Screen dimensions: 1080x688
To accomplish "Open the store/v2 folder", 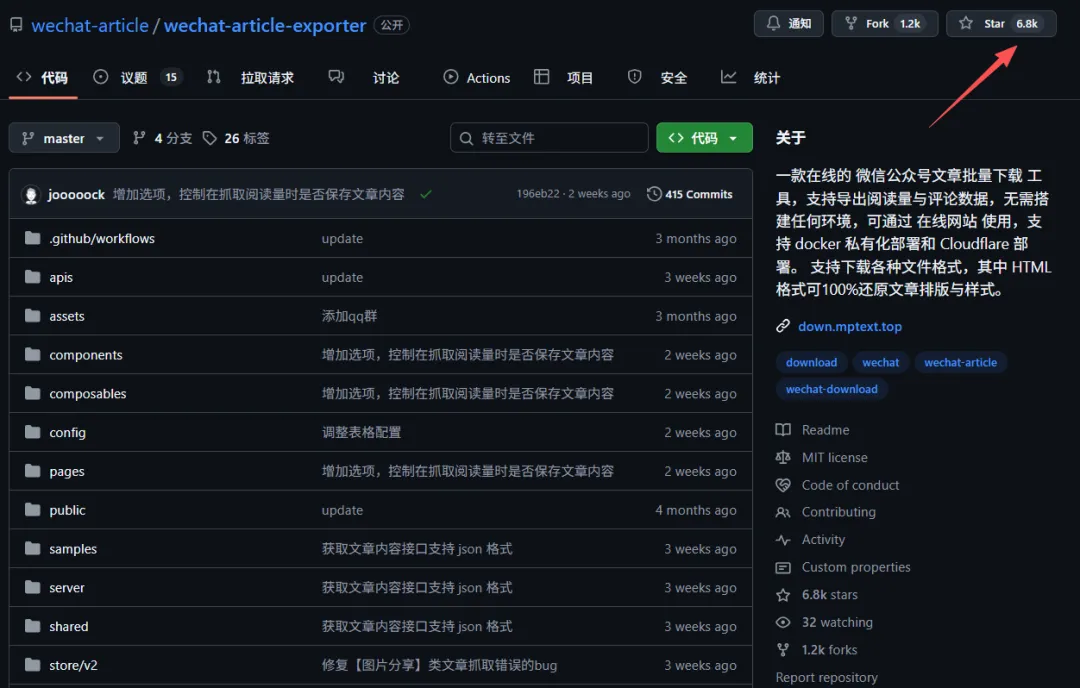I will pyautogui.click(x=73, y=665).
